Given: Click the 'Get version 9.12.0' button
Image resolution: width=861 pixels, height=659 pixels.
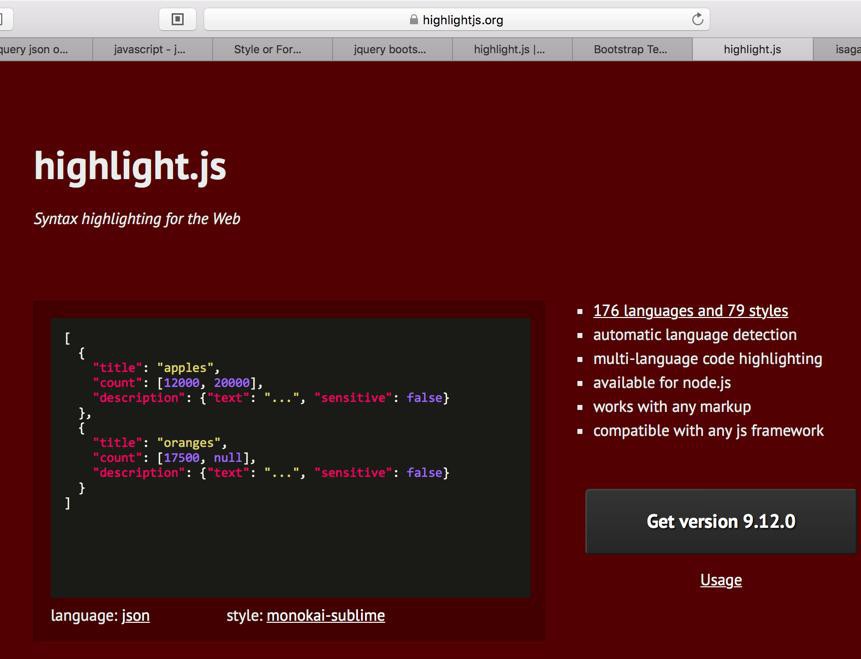Looking at the screenshot, I should pos(720,521).
